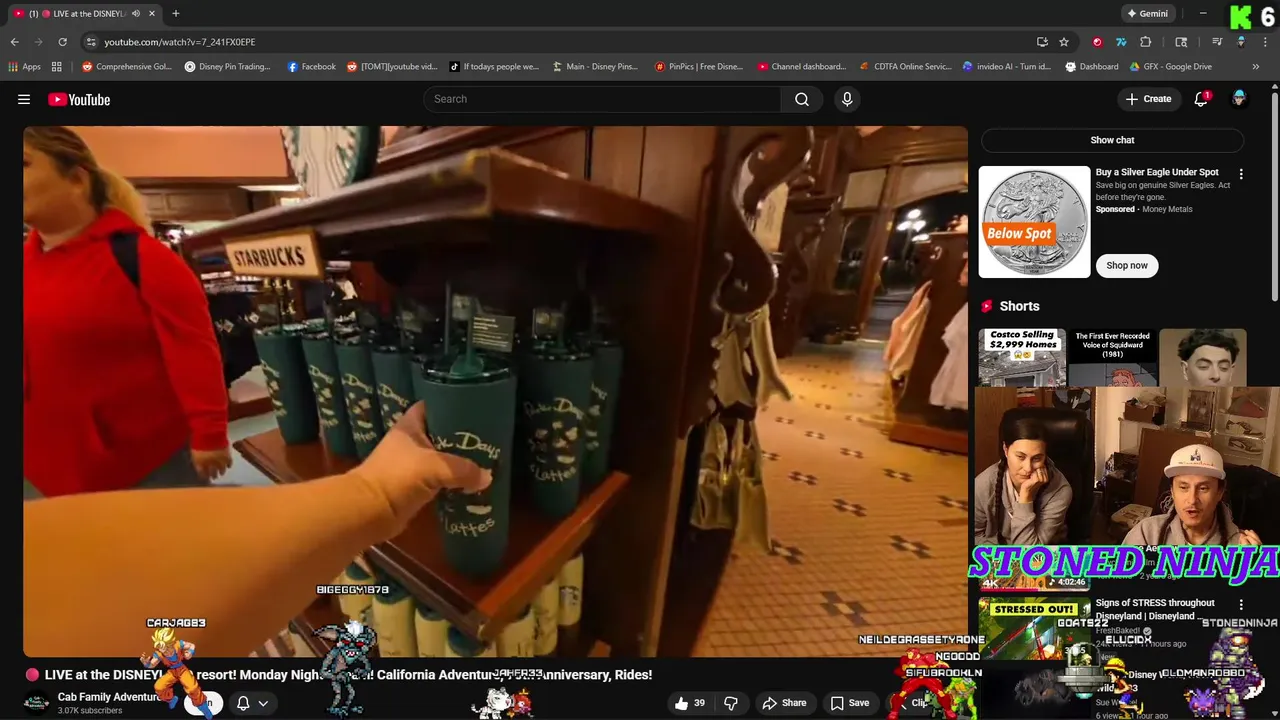The height and width of the screenshot is (720, 1280).
Task: Share the video
Action: point(784,703)
